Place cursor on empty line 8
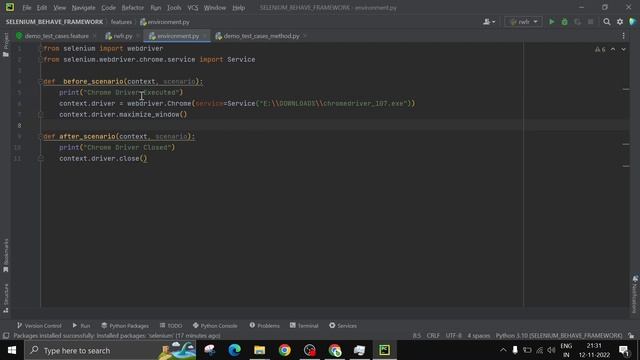 [x=282, y=125]
